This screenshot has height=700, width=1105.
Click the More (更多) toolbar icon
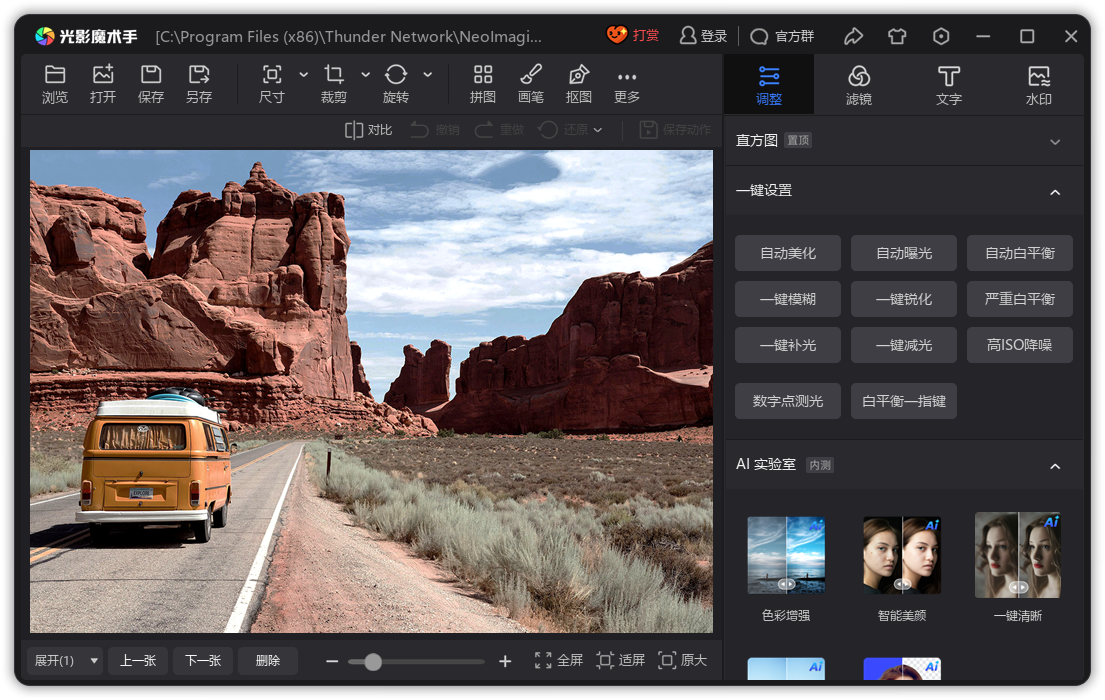tap(627, 77)
